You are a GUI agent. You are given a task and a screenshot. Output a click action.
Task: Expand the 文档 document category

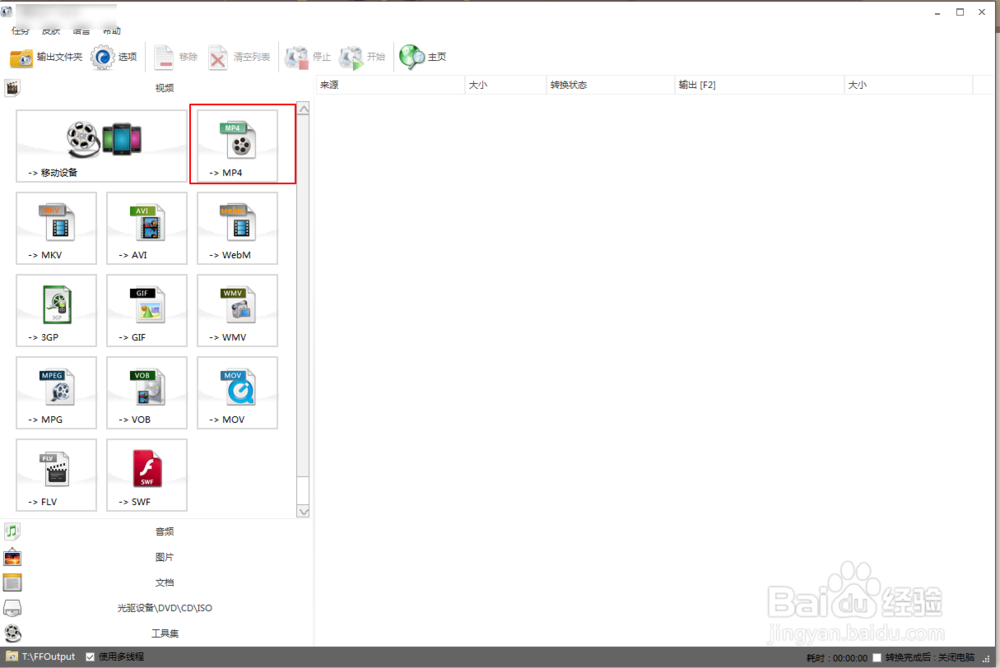click(156, 583)
